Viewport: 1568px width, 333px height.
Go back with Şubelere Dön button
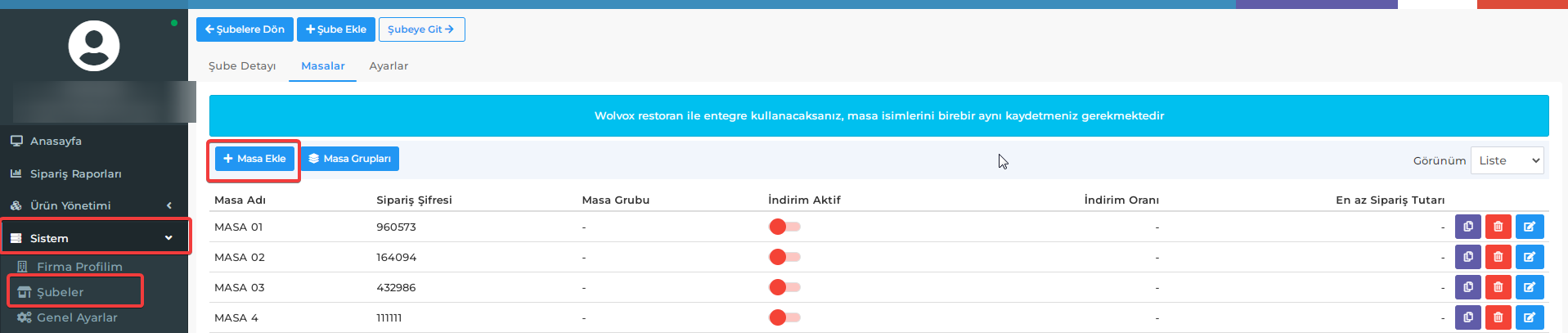(x=245, y=29)
